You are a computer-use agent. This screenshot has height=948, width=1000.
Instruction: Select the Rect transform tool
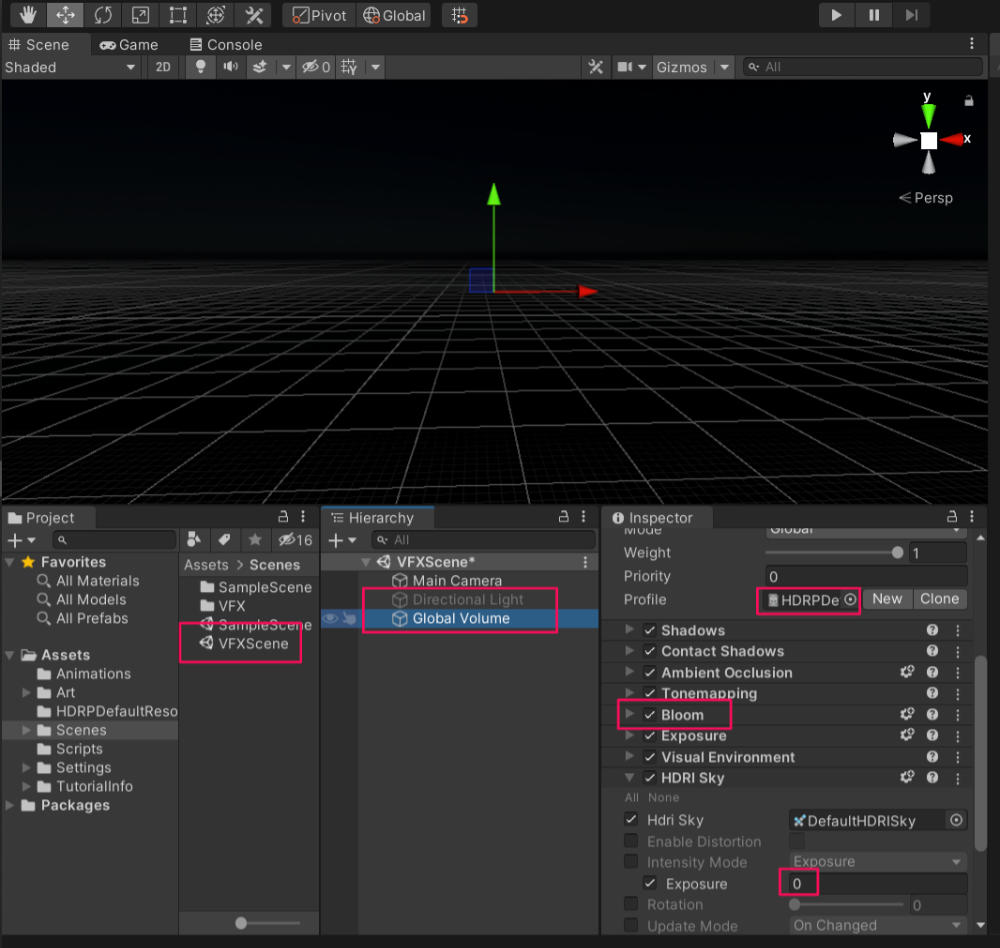pyautogui.click(x=177, y=15)
